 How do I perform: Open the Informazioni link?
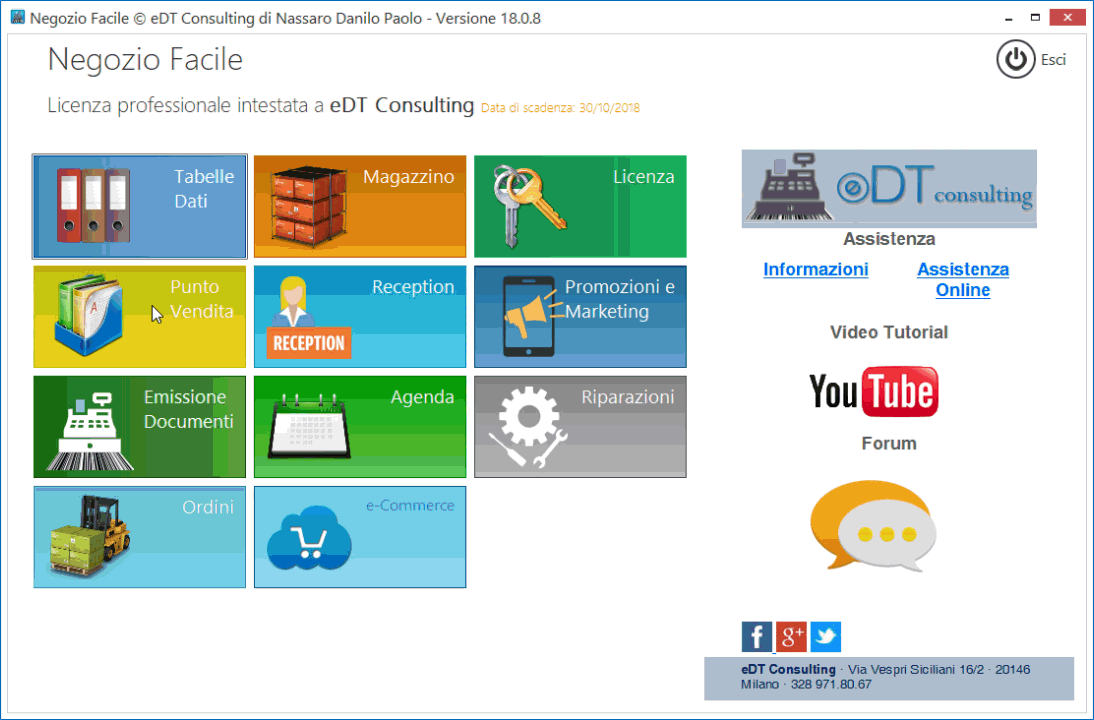pos(816,269)
